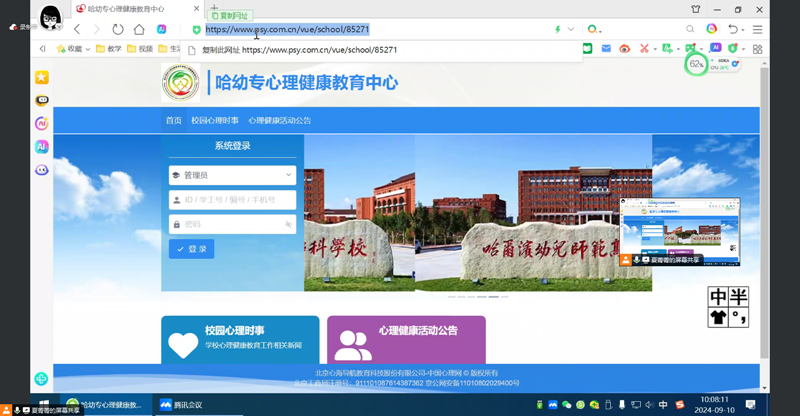Open Tencent Meeting from the taskbar

click(x=181, y=405)
